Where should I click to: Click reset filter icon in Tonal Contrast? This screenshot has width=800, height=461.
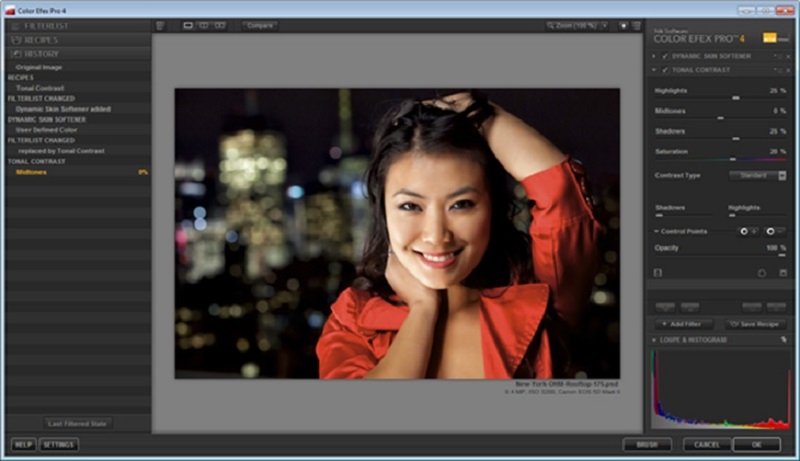pos(762,272)
